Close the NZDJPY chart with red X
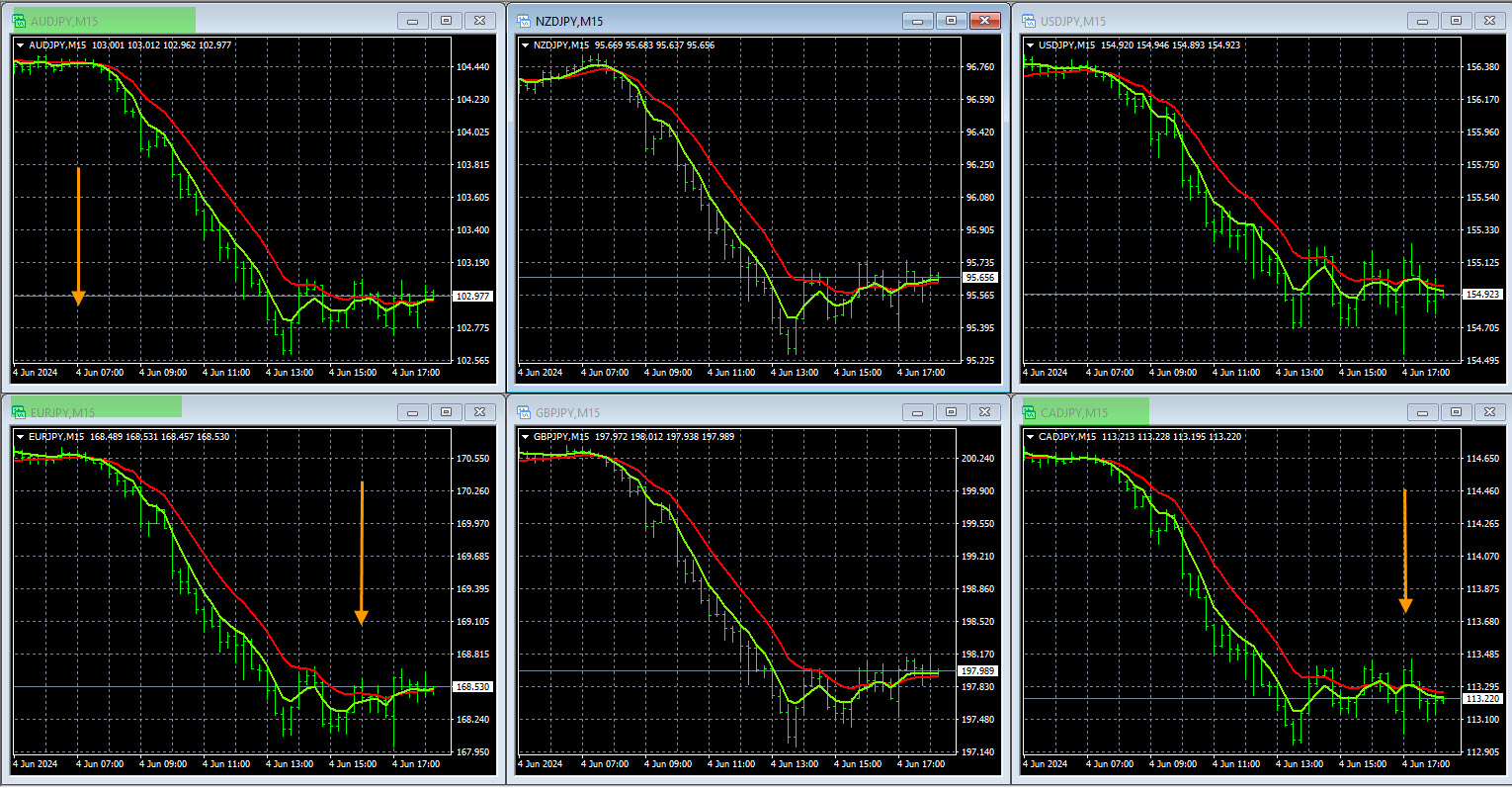Viewport: 1512px width, 788px height. tap(984, 21)
